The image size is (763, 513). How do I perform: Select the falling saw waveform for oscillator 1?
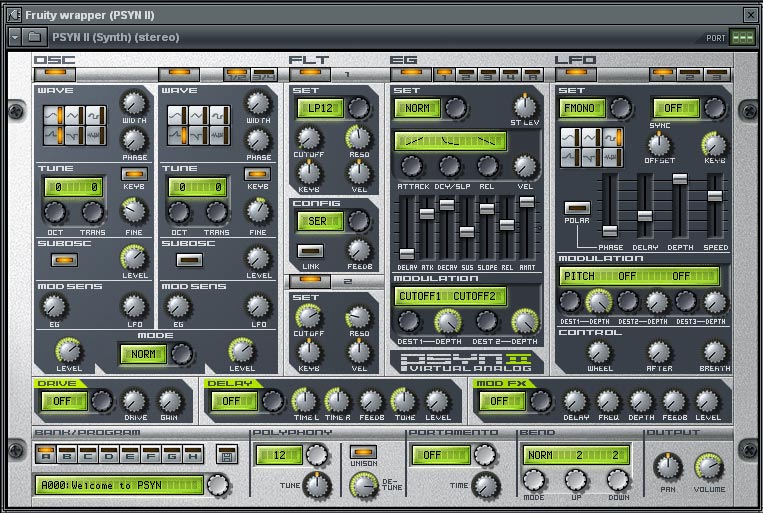point(75,136)
